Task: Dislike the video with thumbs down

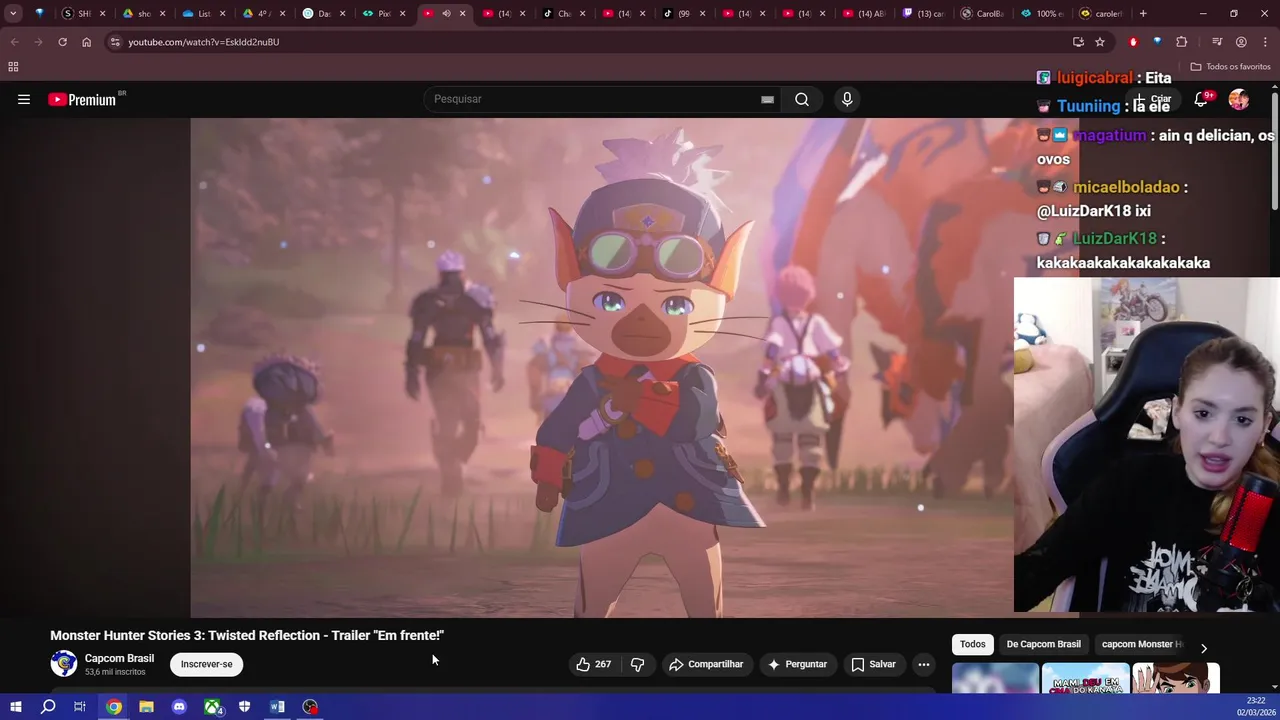Action: click(x=637, y=664)
